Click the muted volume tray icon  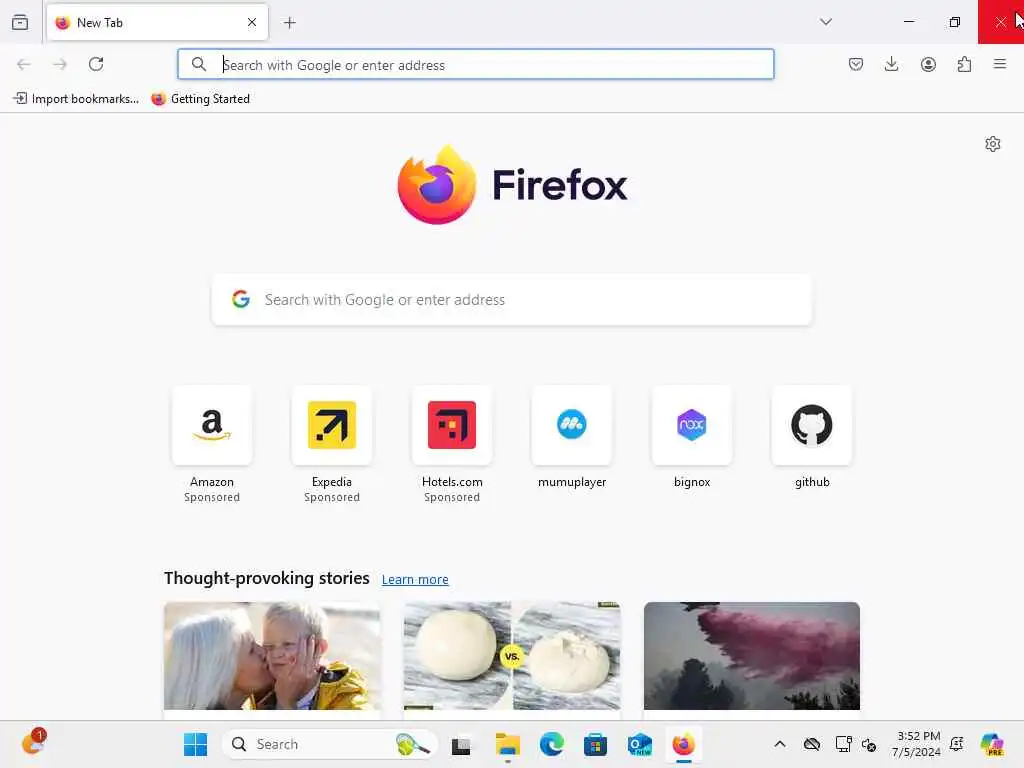(x=869, y=744)
